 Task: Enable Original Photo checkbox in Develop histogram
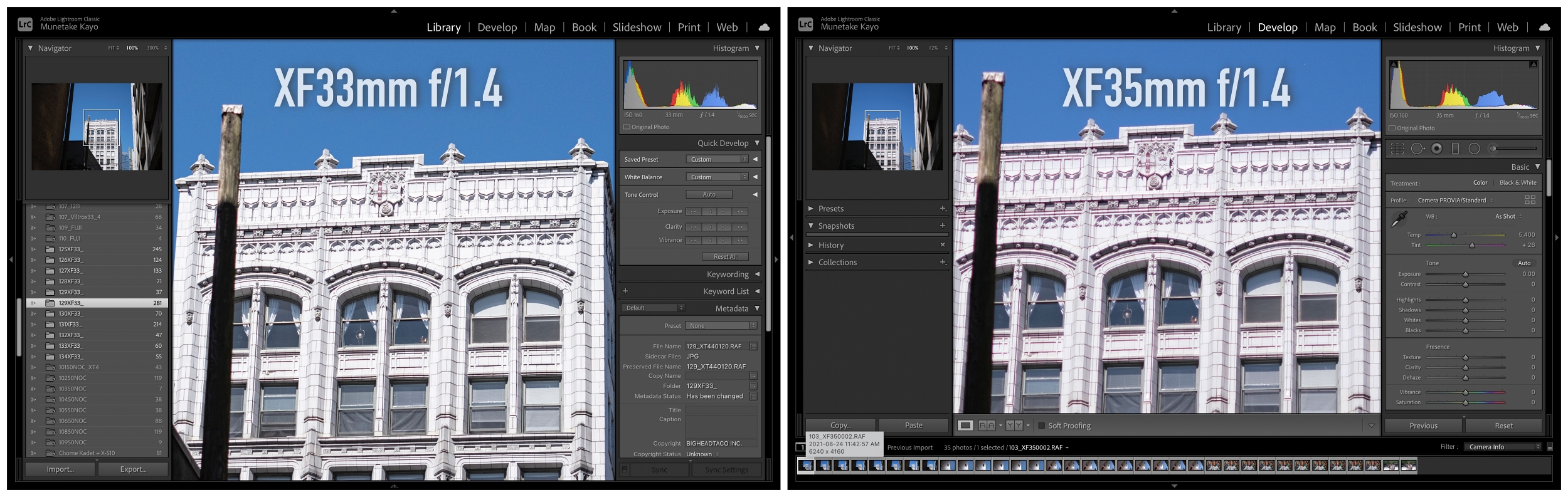(x=1392, y=128)
